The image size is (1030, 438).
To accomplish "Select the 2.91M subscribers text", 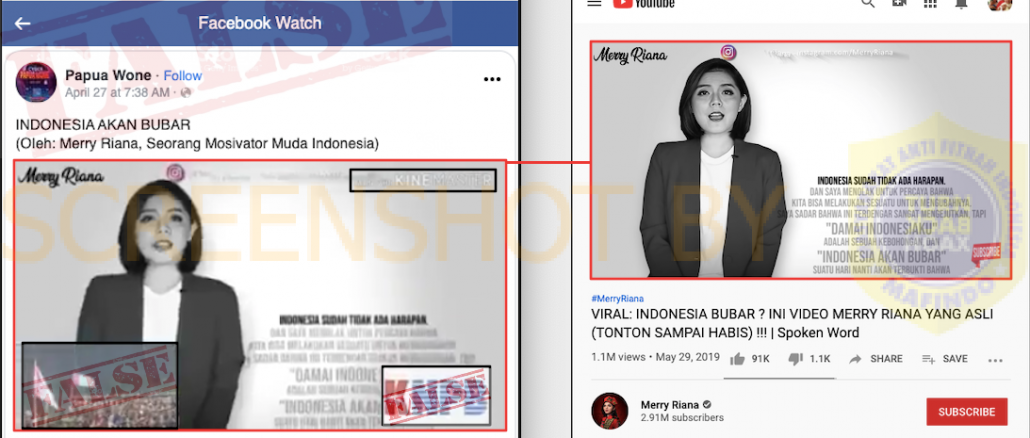I will pyautogui.click(x=682, y=418).
